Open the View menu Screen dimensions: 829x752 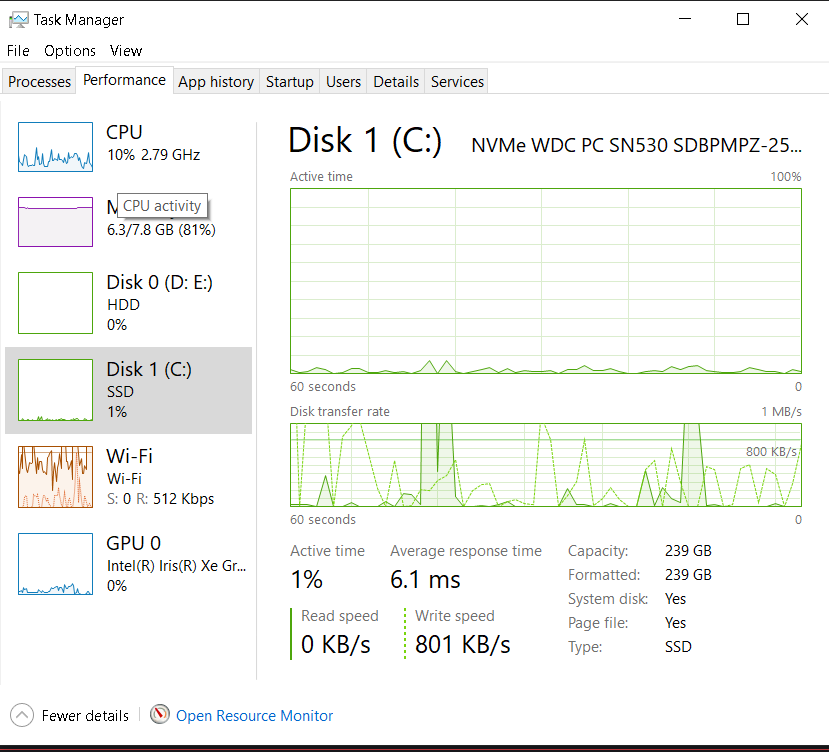point(126,51)
